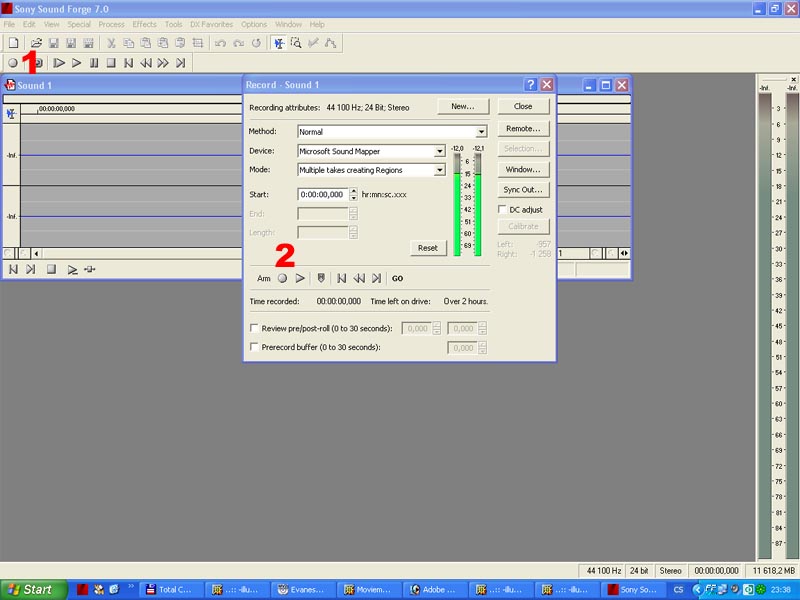This screenshot has width=800, height=600.
Task: Open the Tools menu
Action: pyautogui.click(x=173, y=24)
